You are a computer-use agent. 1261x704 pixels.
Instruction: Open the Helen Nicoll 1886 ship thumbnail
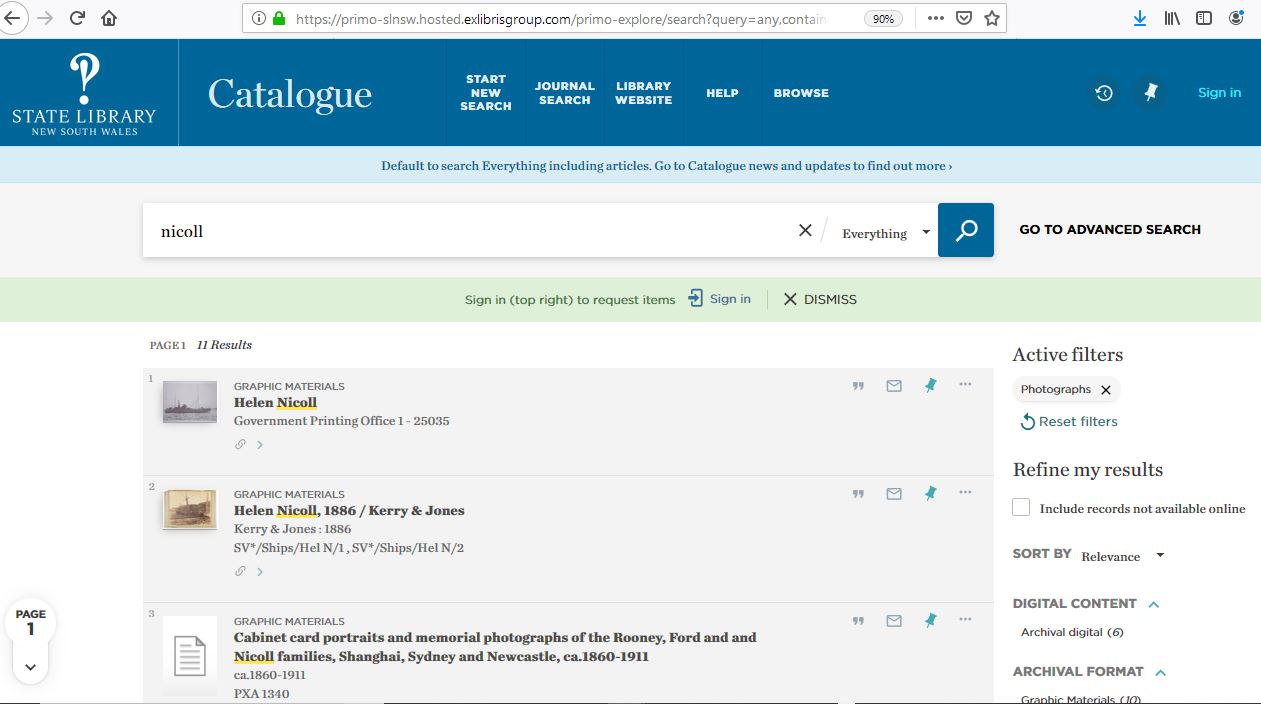[190, 509]
